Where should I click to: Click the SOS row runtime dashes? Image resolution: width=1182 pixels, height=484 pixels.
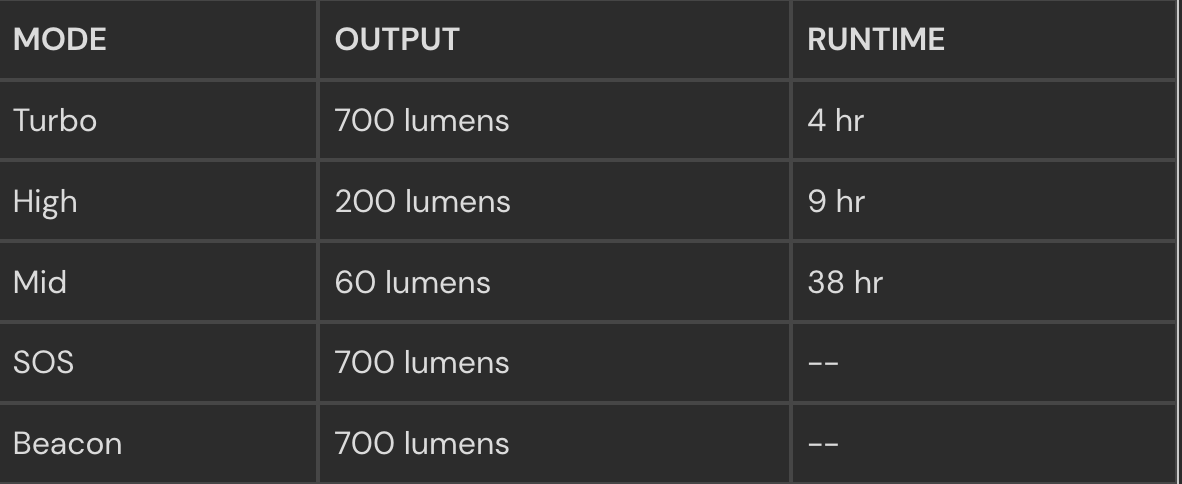(823, 363)
